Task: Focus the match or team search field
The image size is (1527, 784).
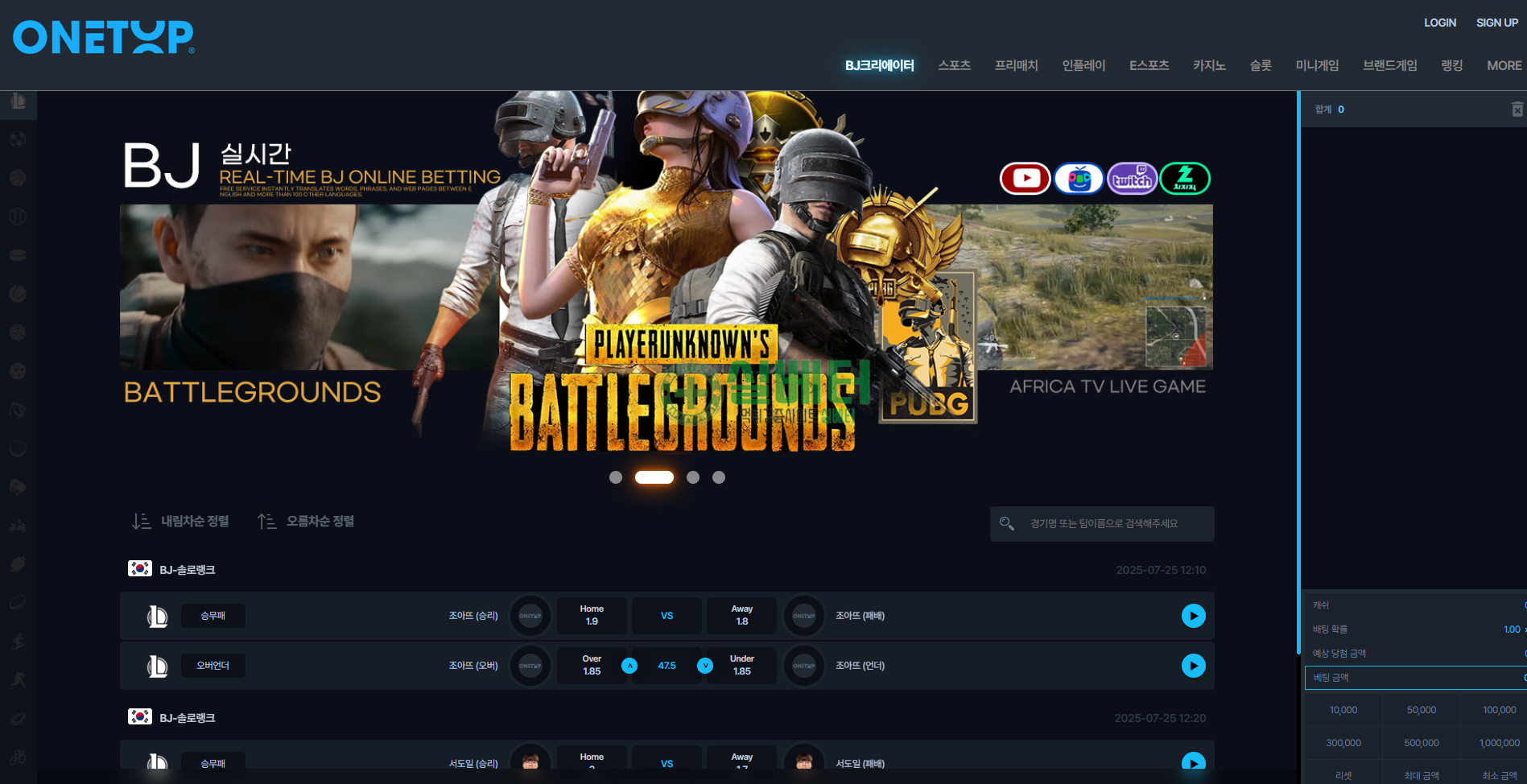Action: coord(1102,524)
